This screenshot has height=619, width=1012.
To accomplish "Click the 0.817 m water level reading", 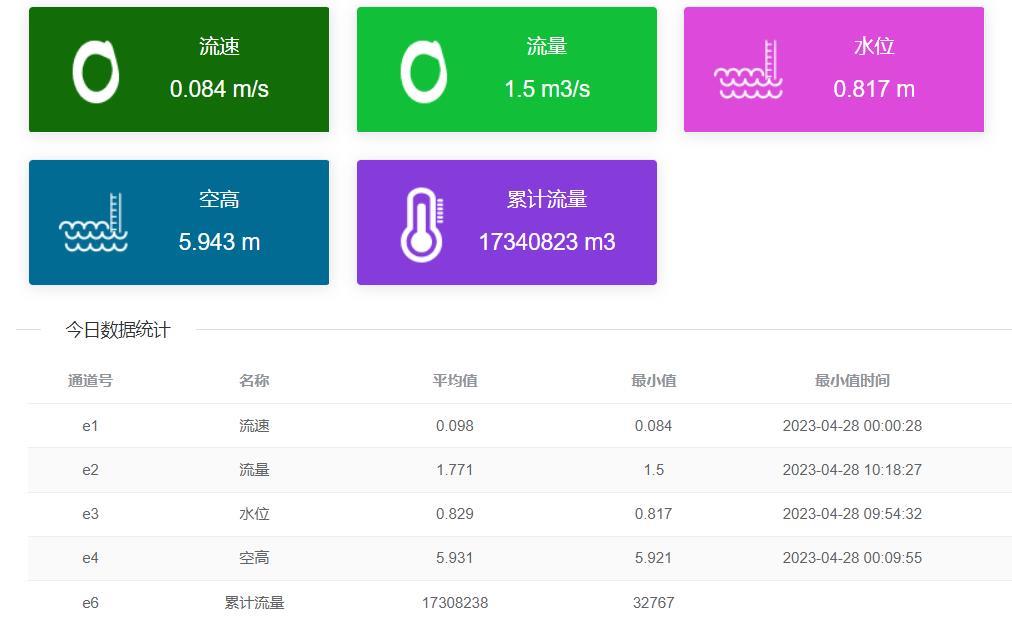I will pos(874,89).
